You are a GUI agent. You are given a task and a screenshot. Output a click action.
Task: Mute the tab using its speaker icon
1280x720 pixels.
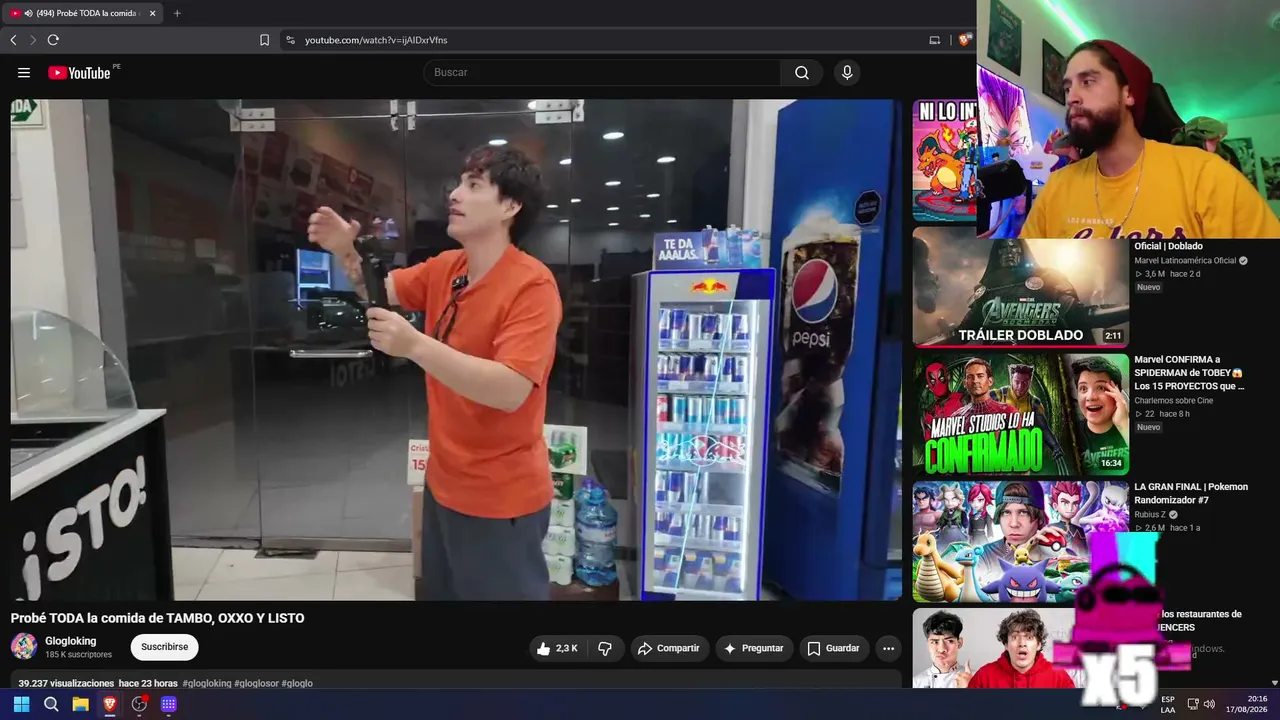pyautogui.click(x=28, y=13)
